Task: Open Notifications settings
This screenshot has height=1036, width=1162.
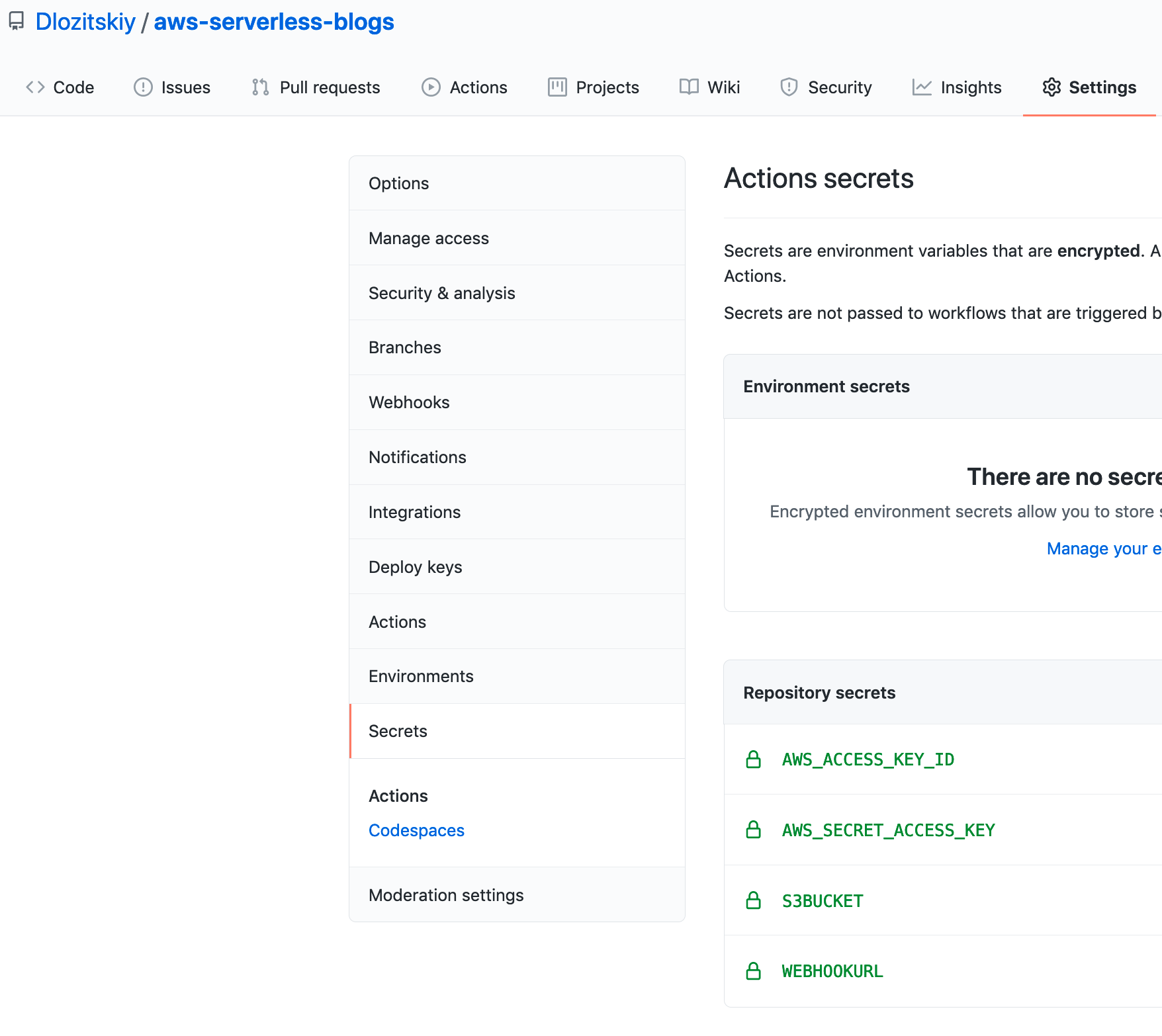Action: tap(517, 457)
